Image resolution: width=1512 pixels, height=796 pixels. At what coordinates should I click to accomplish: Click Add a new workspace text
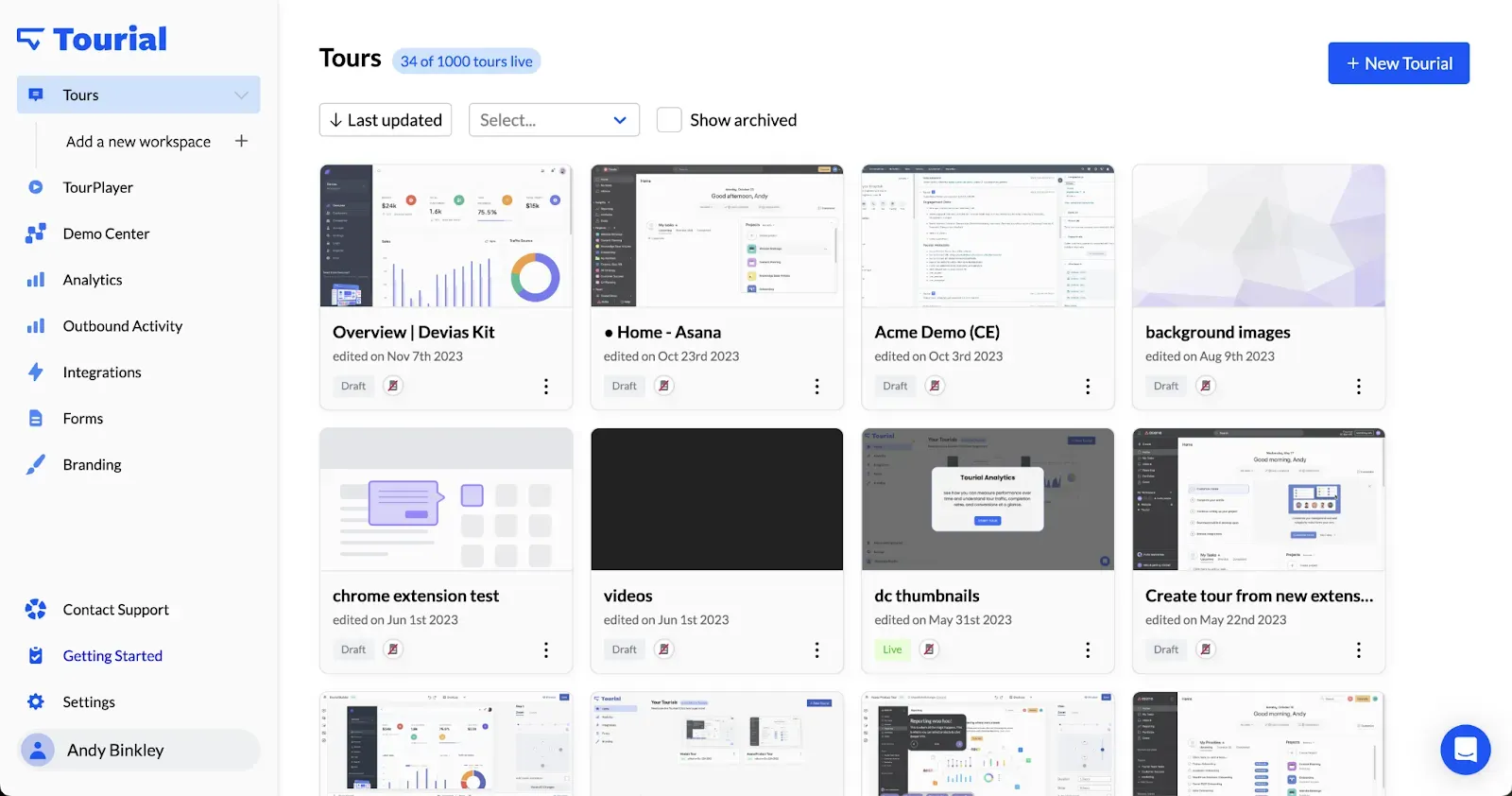pyautogui.click(x=138, y=142)
